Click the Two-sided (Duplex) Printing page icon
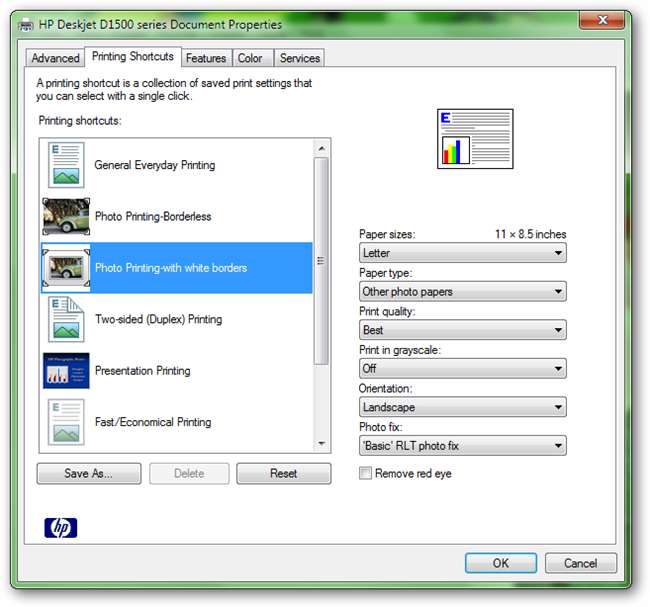Image resolution: width=650 pixels, height=607 pixels. pyautogui.click(x=66, y=319)
